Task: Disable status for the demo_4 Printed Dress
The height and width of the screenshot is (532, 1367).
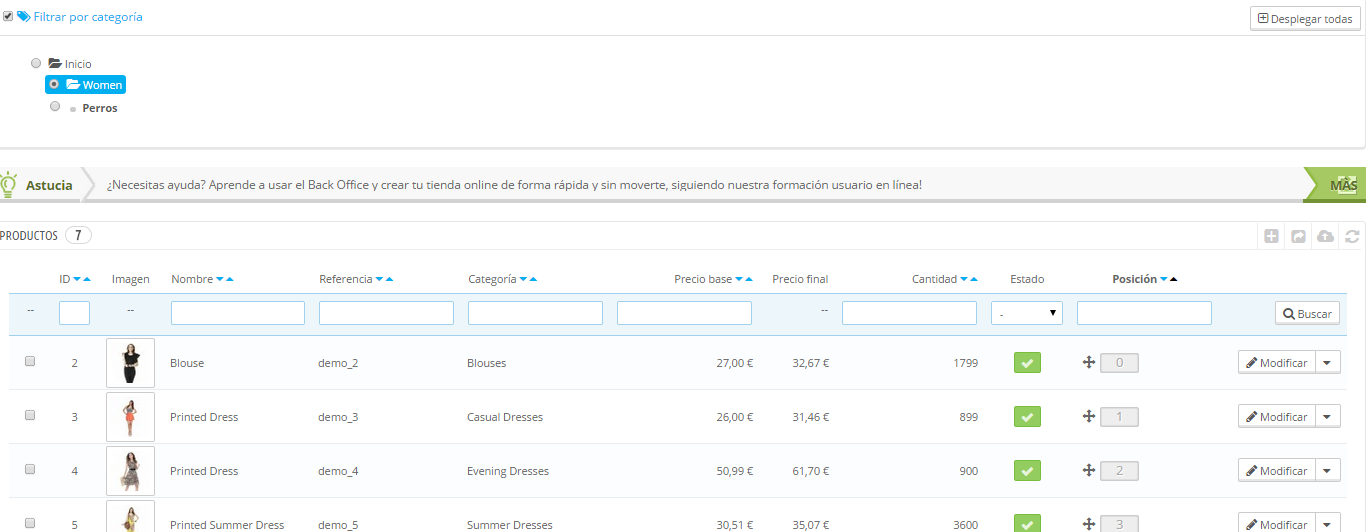Action: point(1027,471)
